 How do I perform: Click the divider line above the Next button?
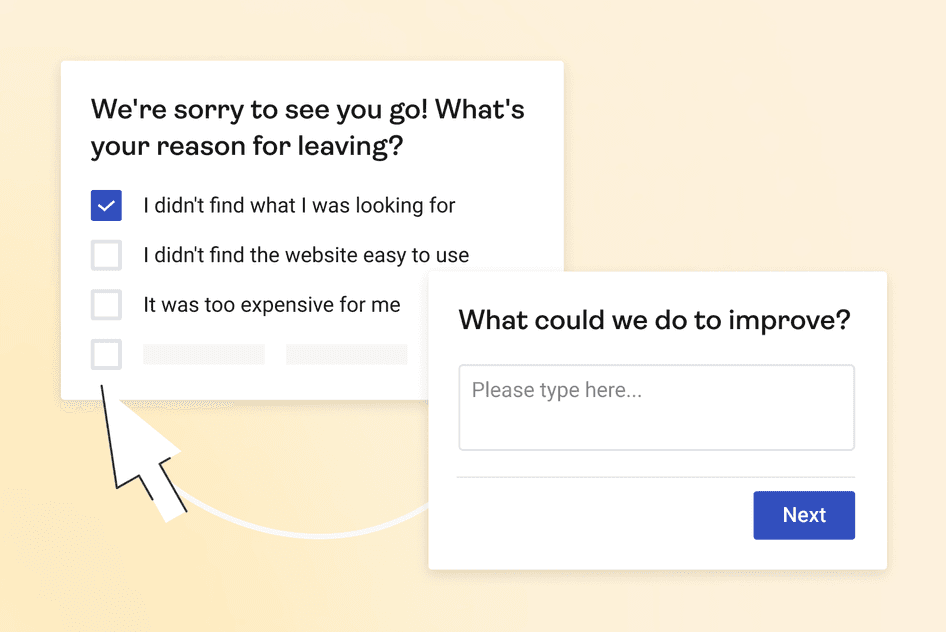(x=656, y=477)
